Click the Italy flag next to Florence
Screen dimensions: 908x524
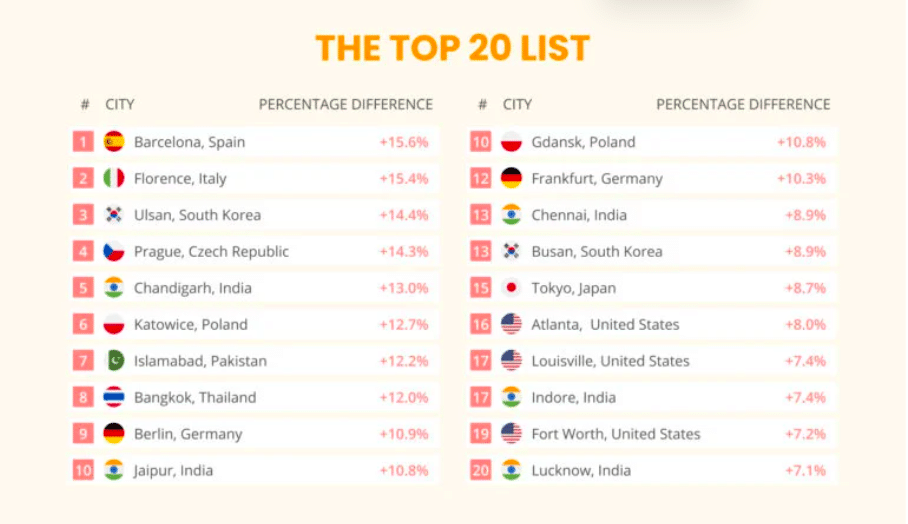[114, 178]
